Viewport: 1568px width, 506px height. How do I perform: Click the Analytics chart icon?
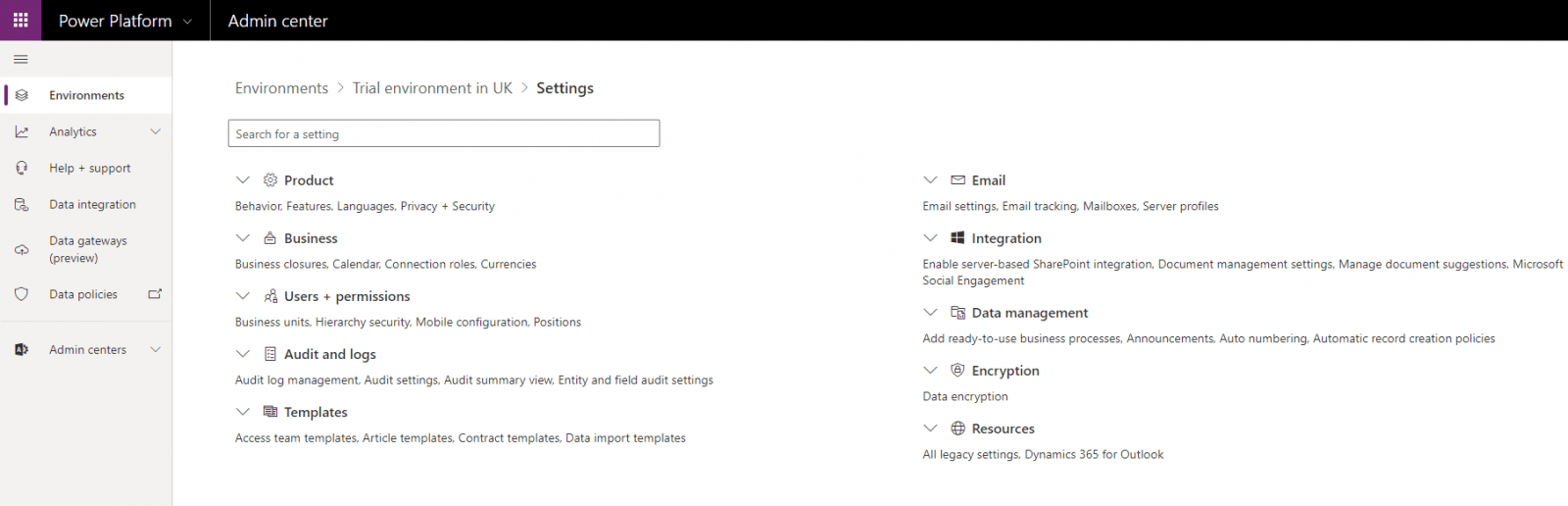[x=22, y=131]
